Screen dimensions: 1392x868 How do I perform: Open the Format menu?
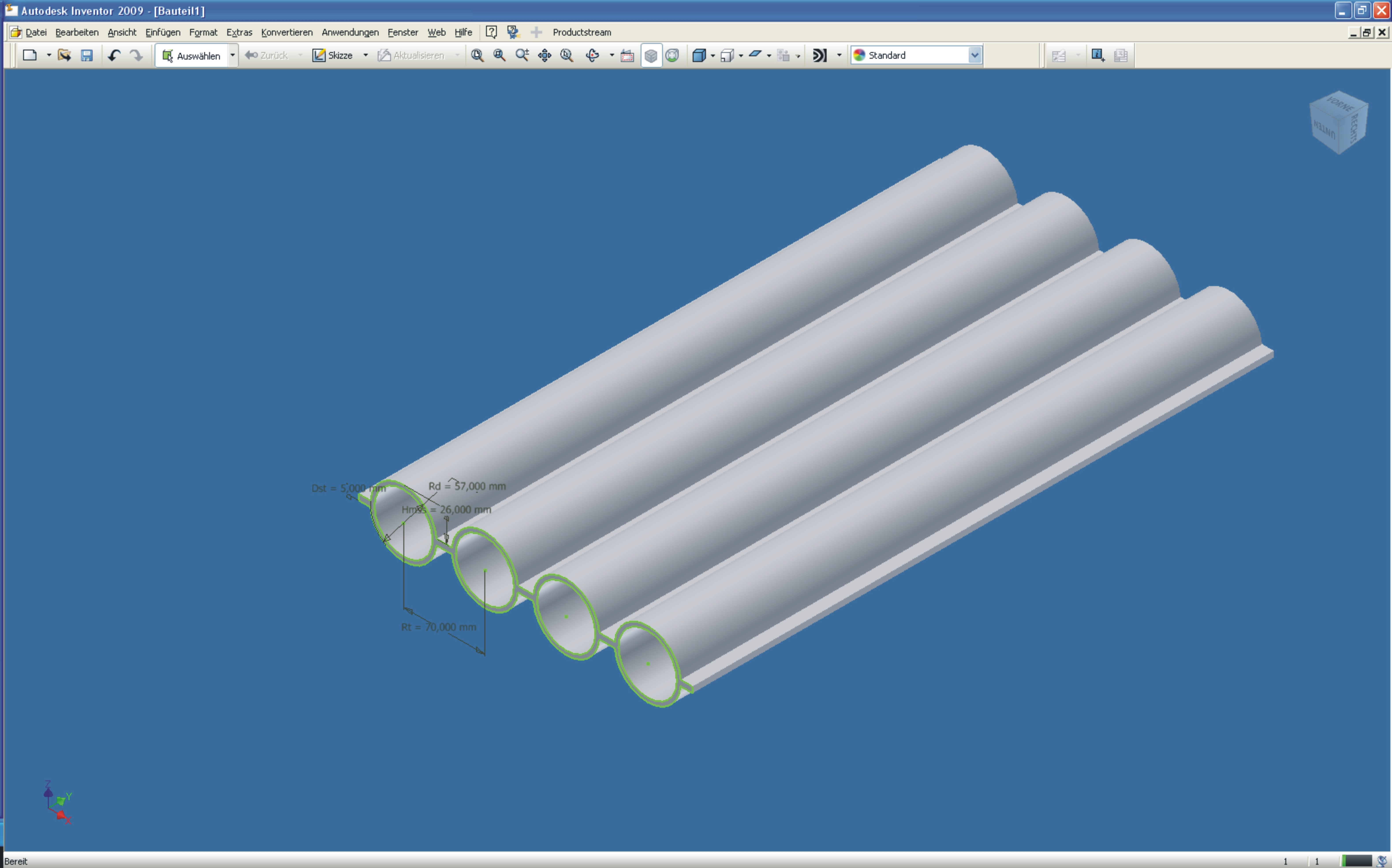click(x=203, y=32)
